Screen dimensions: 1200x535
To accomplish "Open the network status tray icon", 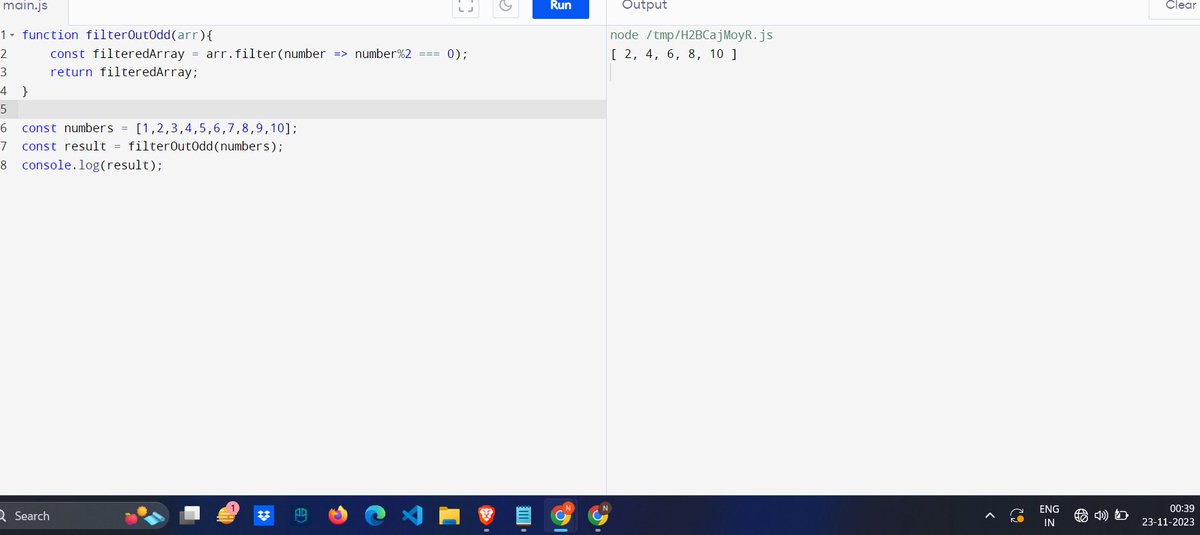I will click(1081, 516).
